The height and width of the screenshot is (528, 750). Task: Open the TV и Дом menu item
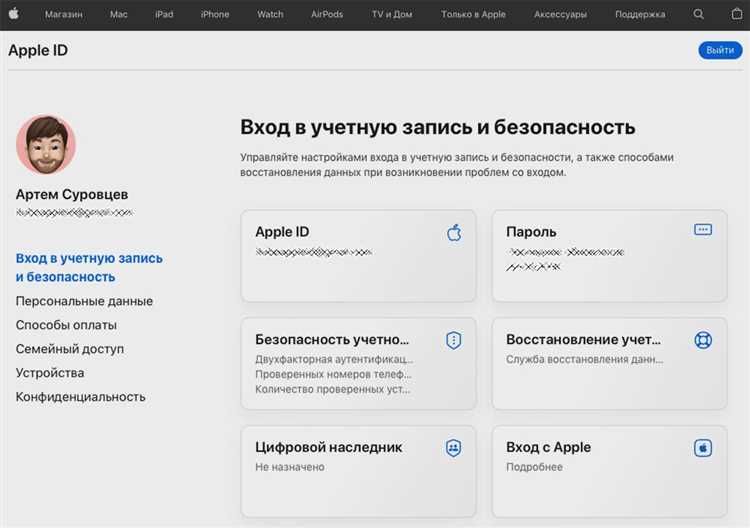[x=392, y=14]
